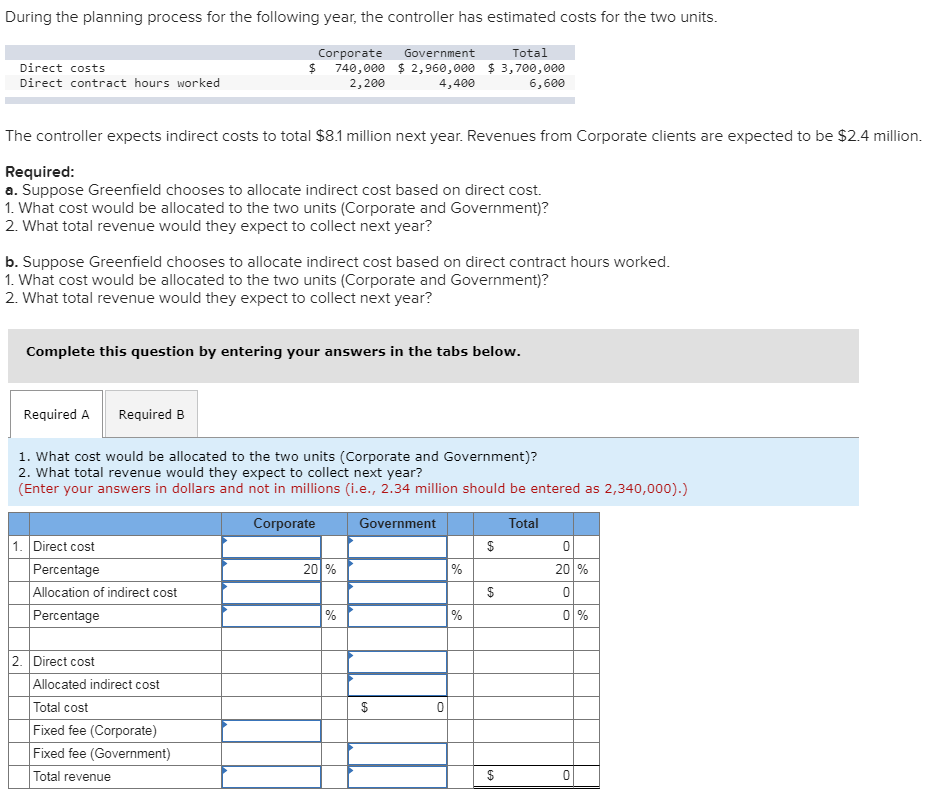Select the Total column header in answer table
This screenshot has height=790, width=925.
[523, 524]
